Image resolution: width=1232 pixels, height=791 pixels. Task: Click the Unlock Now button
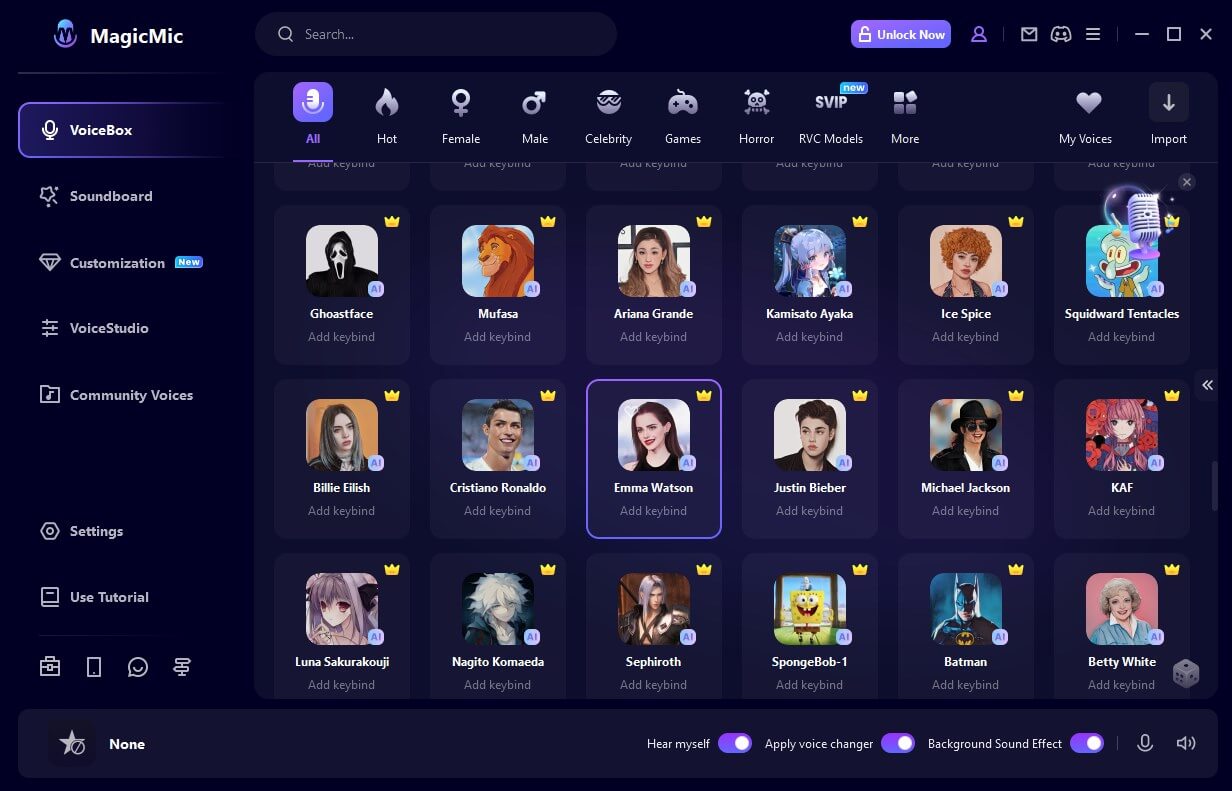pos(901,34)
